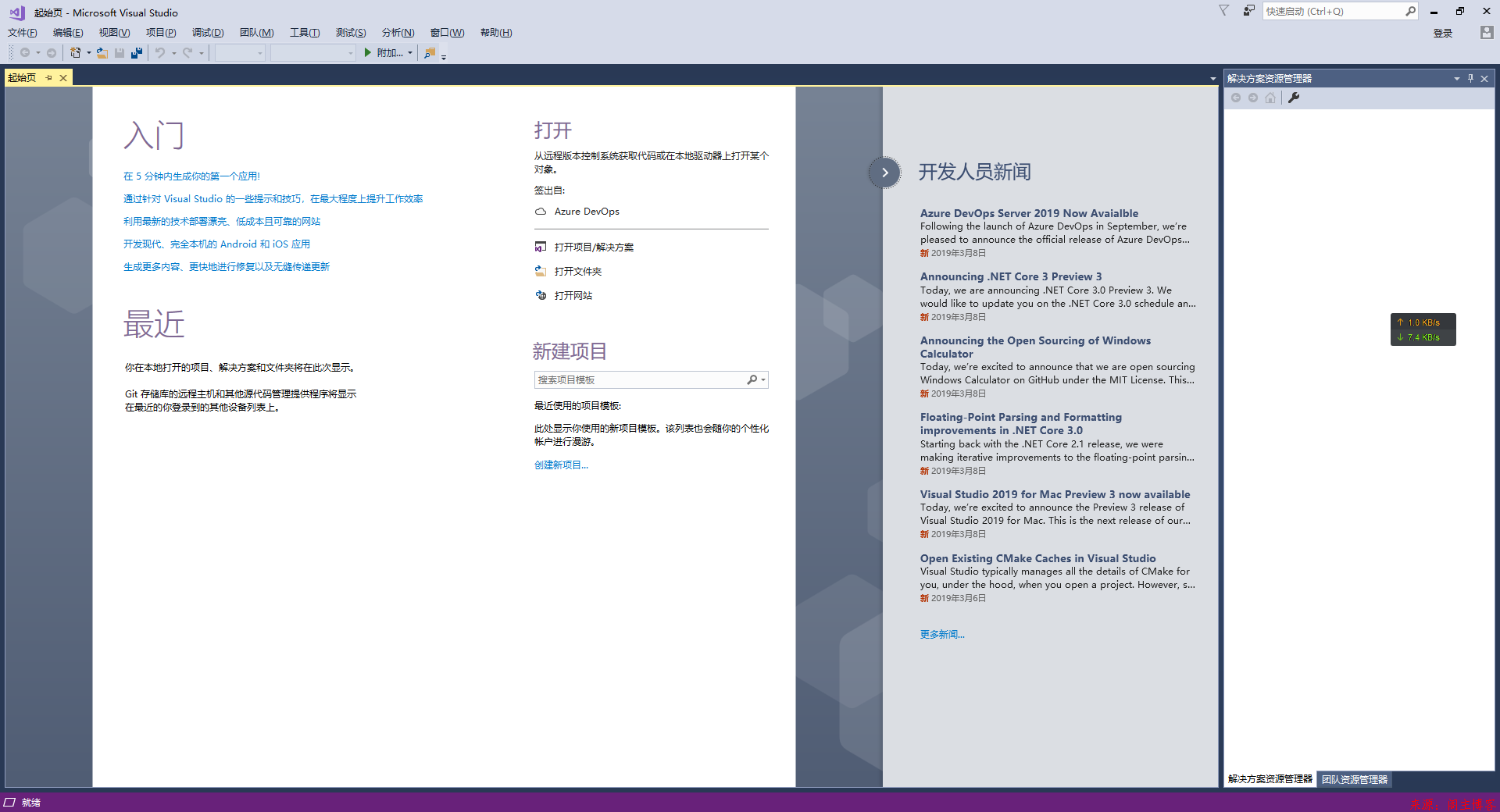Expand the Attach (附加) button dropdown arrow
The height and width of the screenshot is (812, 1500).
tap(410, 53)
